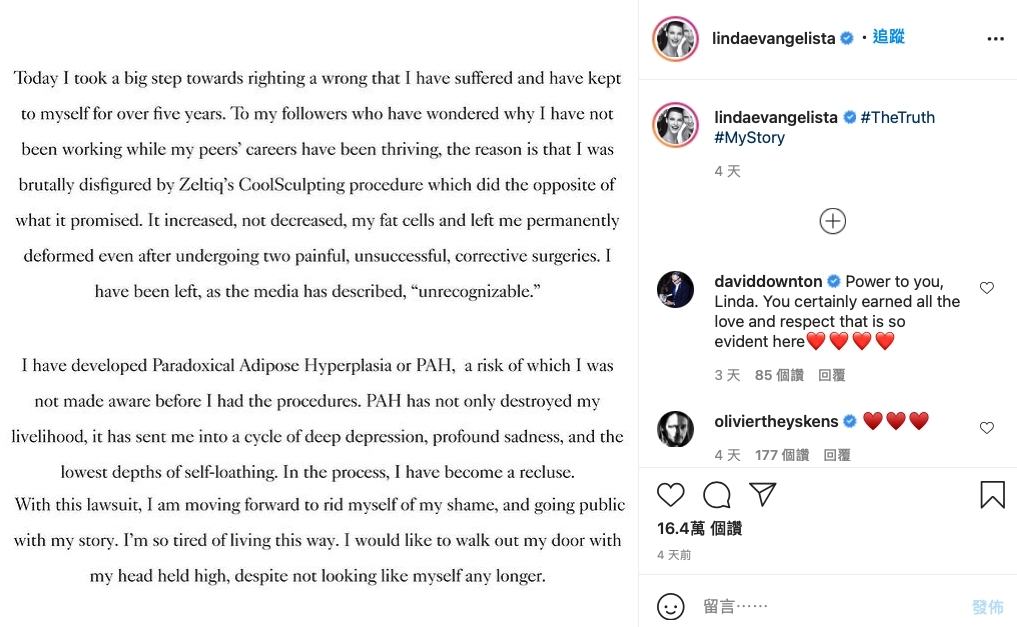
Task: Like oliviertheyskens' comment
Action: [987, 428]
